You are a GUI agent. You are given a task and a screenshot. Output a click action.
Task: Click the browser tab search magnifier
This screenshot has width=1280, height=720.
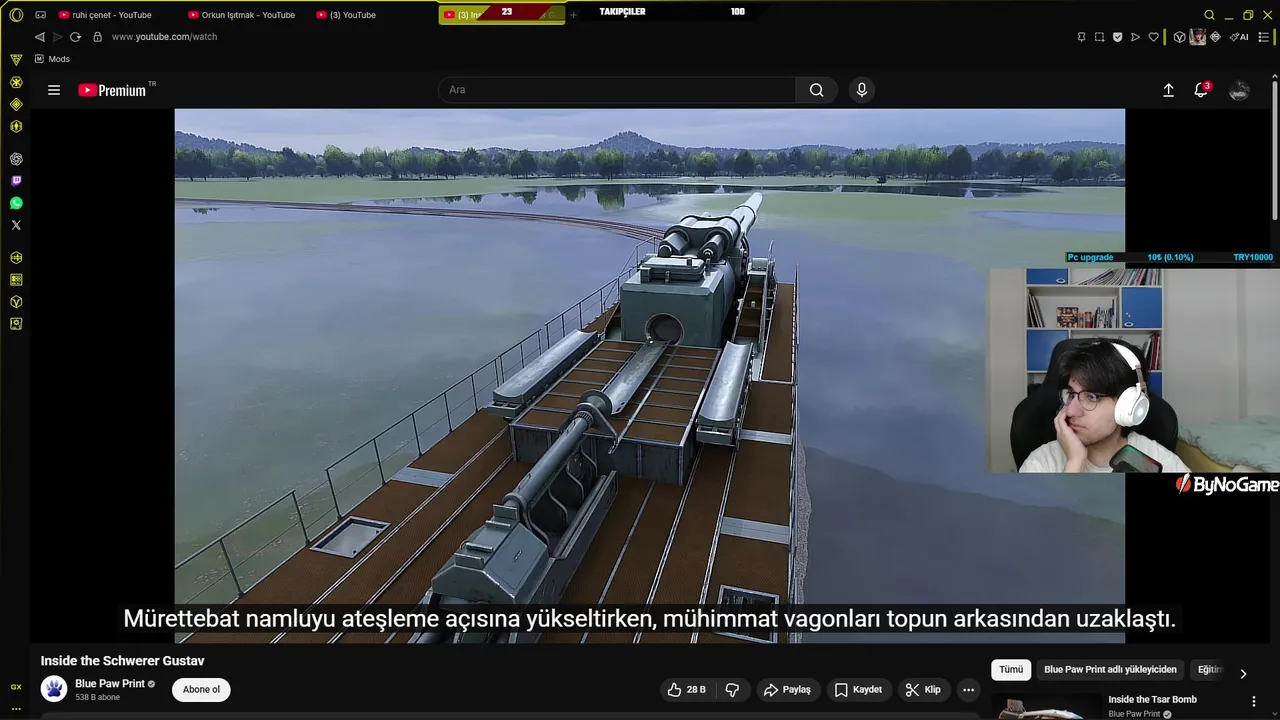click(x=1209, y=15)
